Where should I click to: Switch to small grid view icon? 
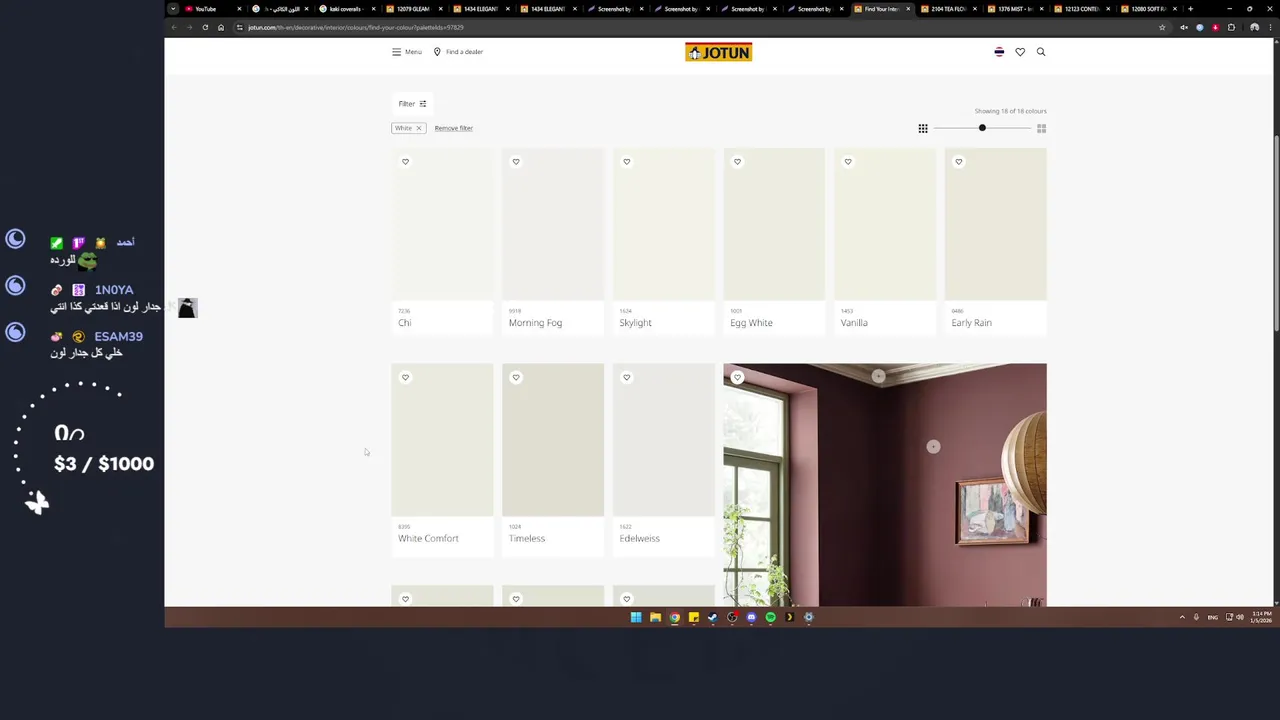[x=923, y=128]
